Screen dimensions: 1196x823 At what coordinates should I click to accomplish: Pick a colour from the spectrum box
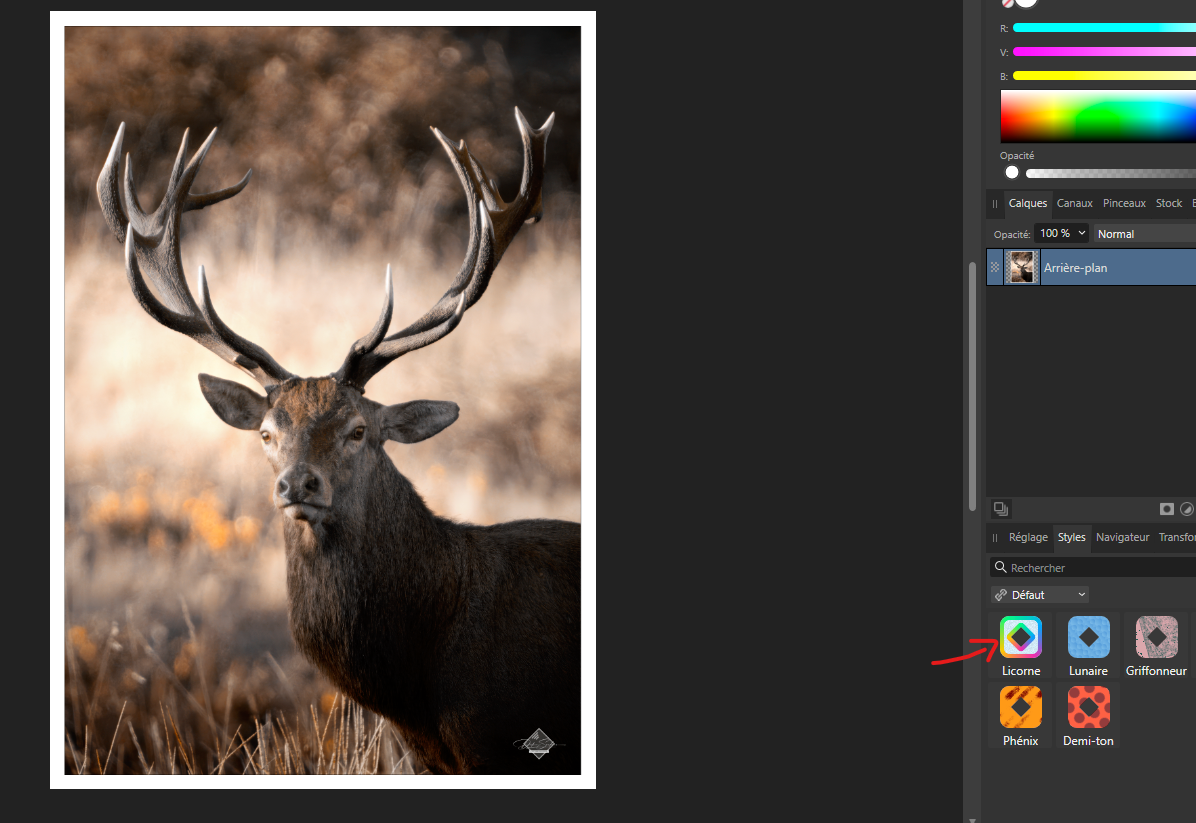coord(1098,116)
